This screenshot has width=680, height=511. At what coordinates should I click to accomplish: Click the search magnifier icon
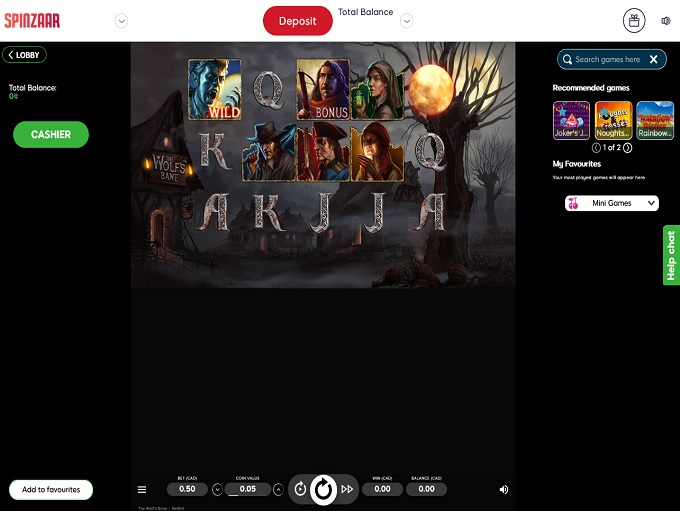point(567,60)
